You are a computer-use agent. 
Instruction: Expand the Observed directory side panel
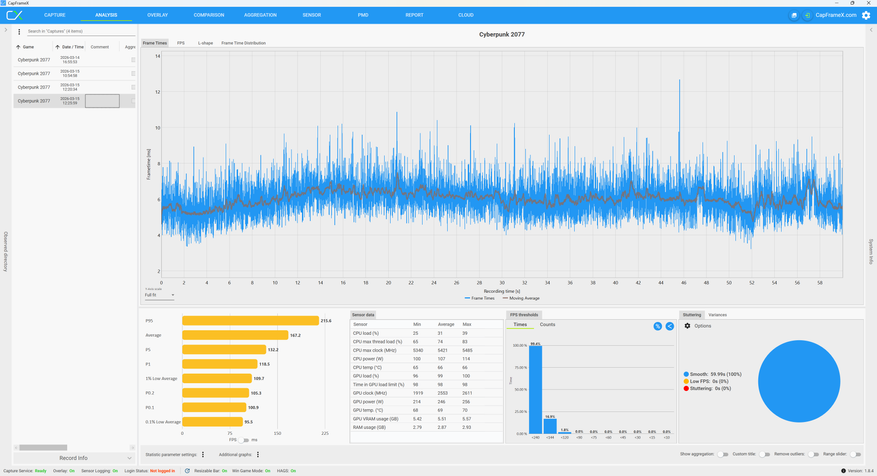(6, 250)
